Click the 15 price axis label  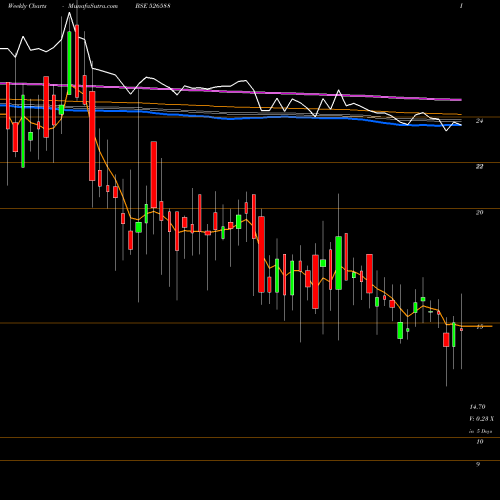click(479, 327)
